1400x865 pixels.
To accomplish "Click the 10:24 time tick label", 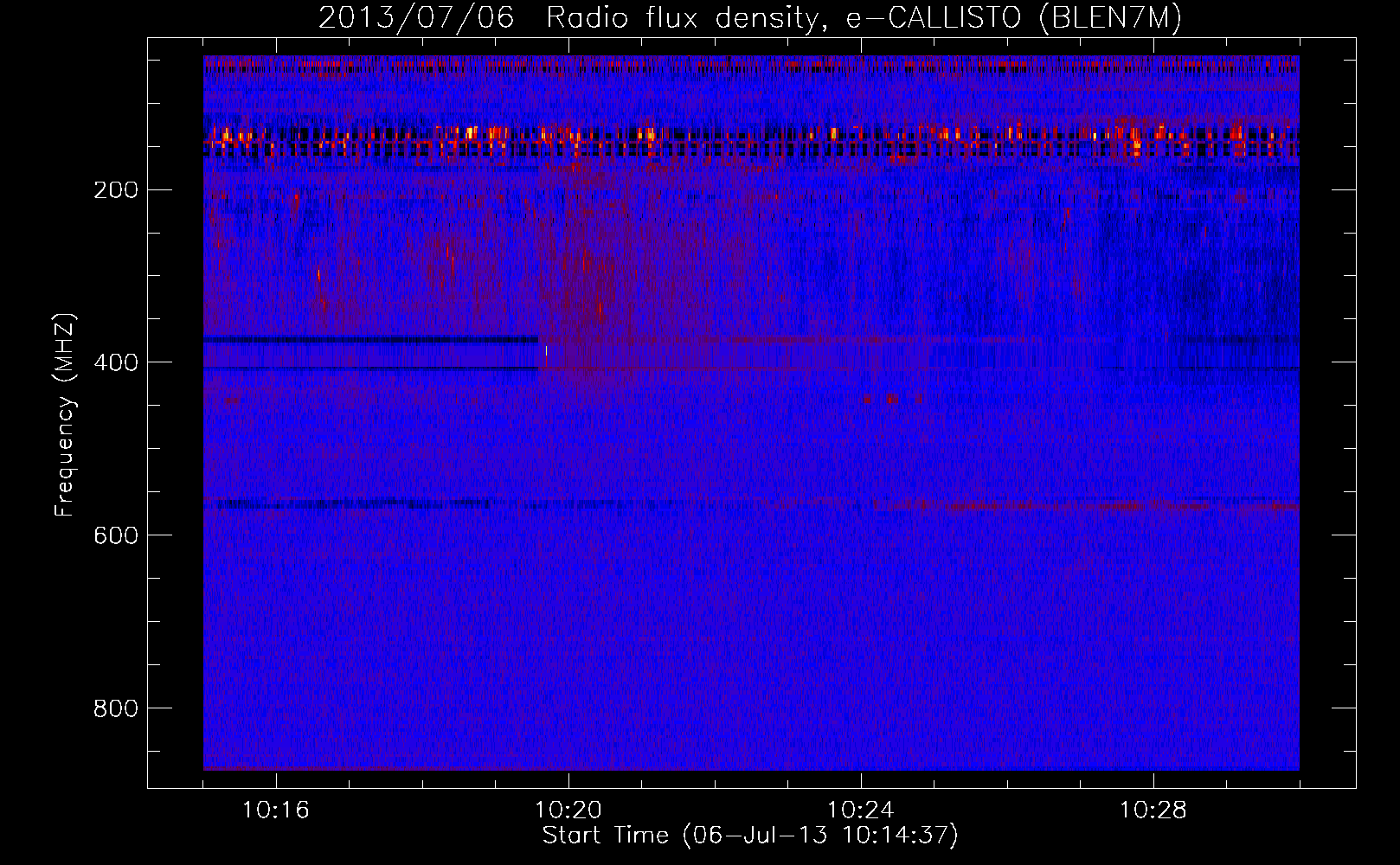I will click(861, 811).
